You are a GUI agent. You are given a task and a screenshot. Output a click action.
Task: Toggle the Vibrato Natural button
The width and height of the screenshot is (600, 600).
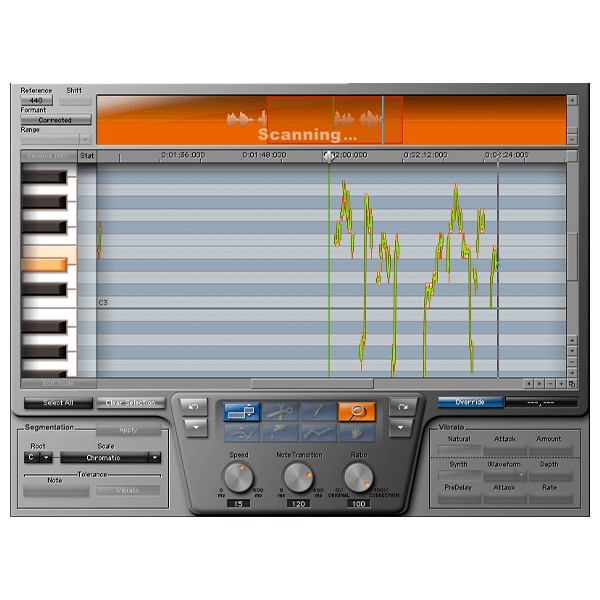(460, 450)
